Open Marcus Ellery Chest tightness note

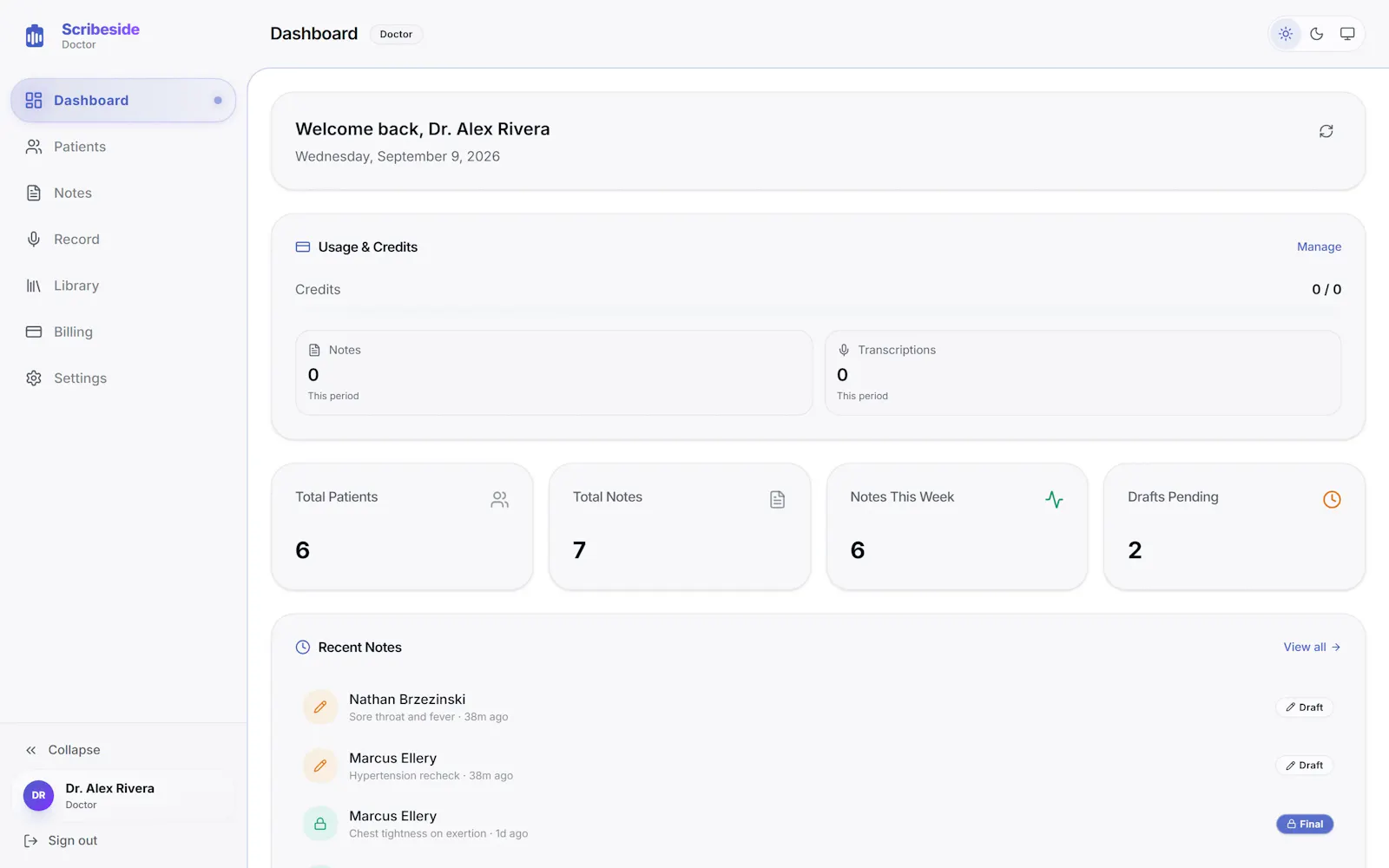point(818,824)
